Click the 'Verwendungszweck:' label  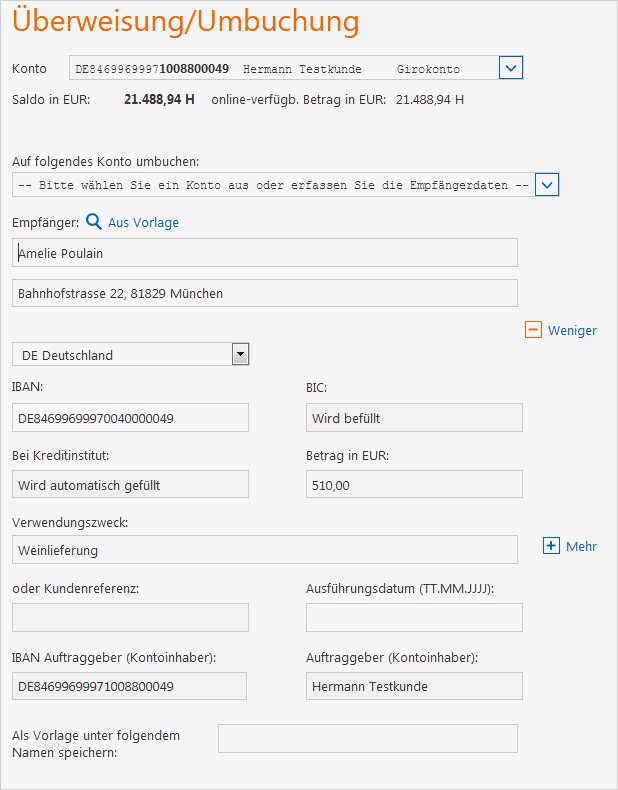[x=70, y=522]
